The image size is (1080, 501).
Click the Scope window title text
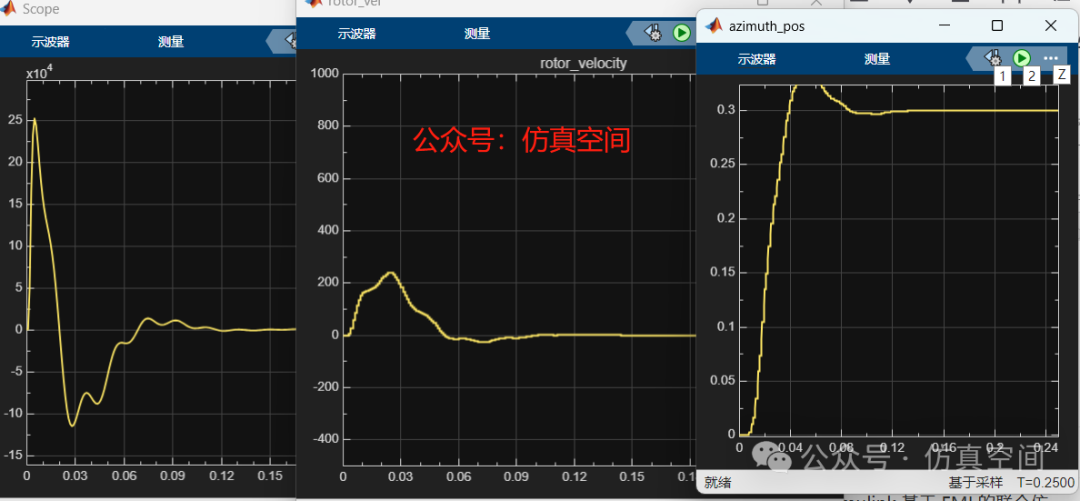pyautogui.click(x=41, y=9)
